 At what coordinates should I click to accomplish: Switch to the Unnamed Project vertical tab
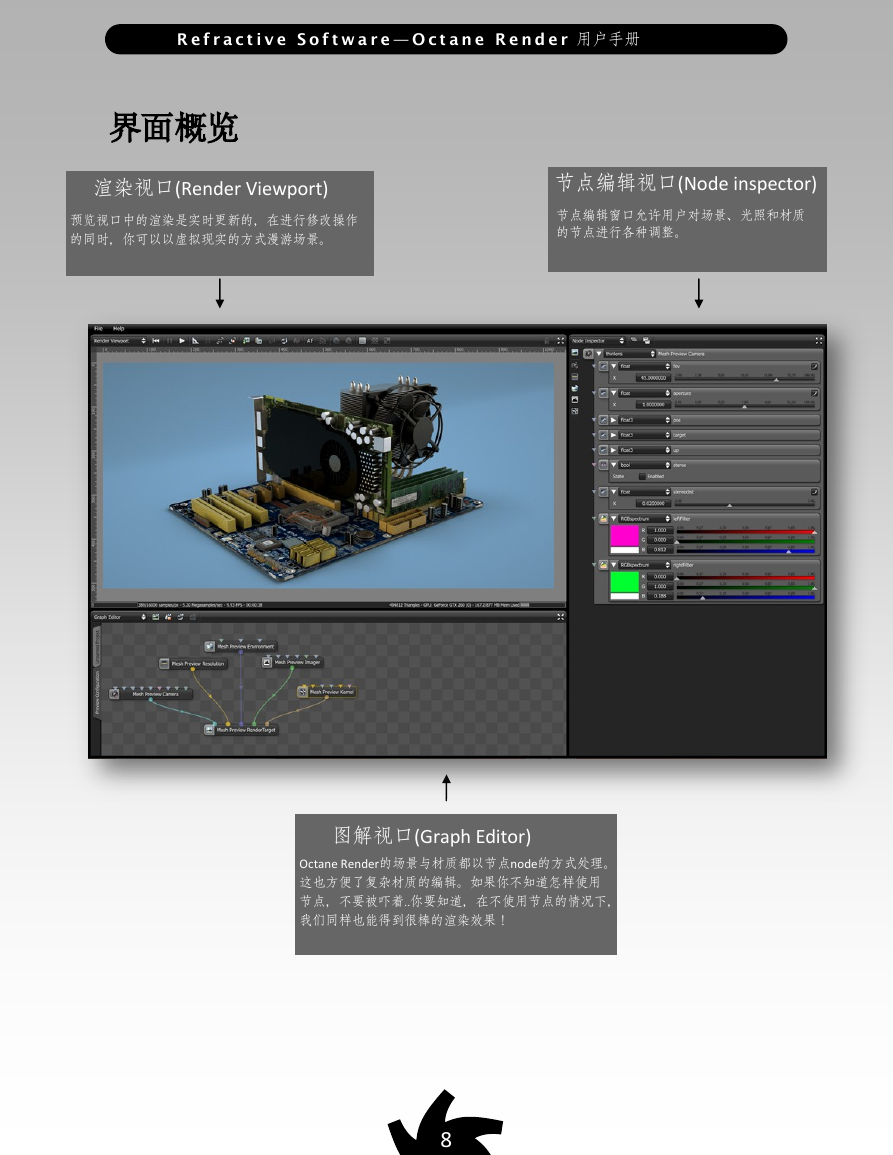(97, 646)
